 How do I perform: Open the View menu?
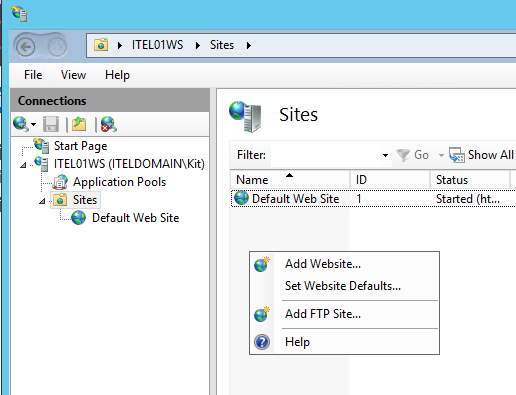73,75
